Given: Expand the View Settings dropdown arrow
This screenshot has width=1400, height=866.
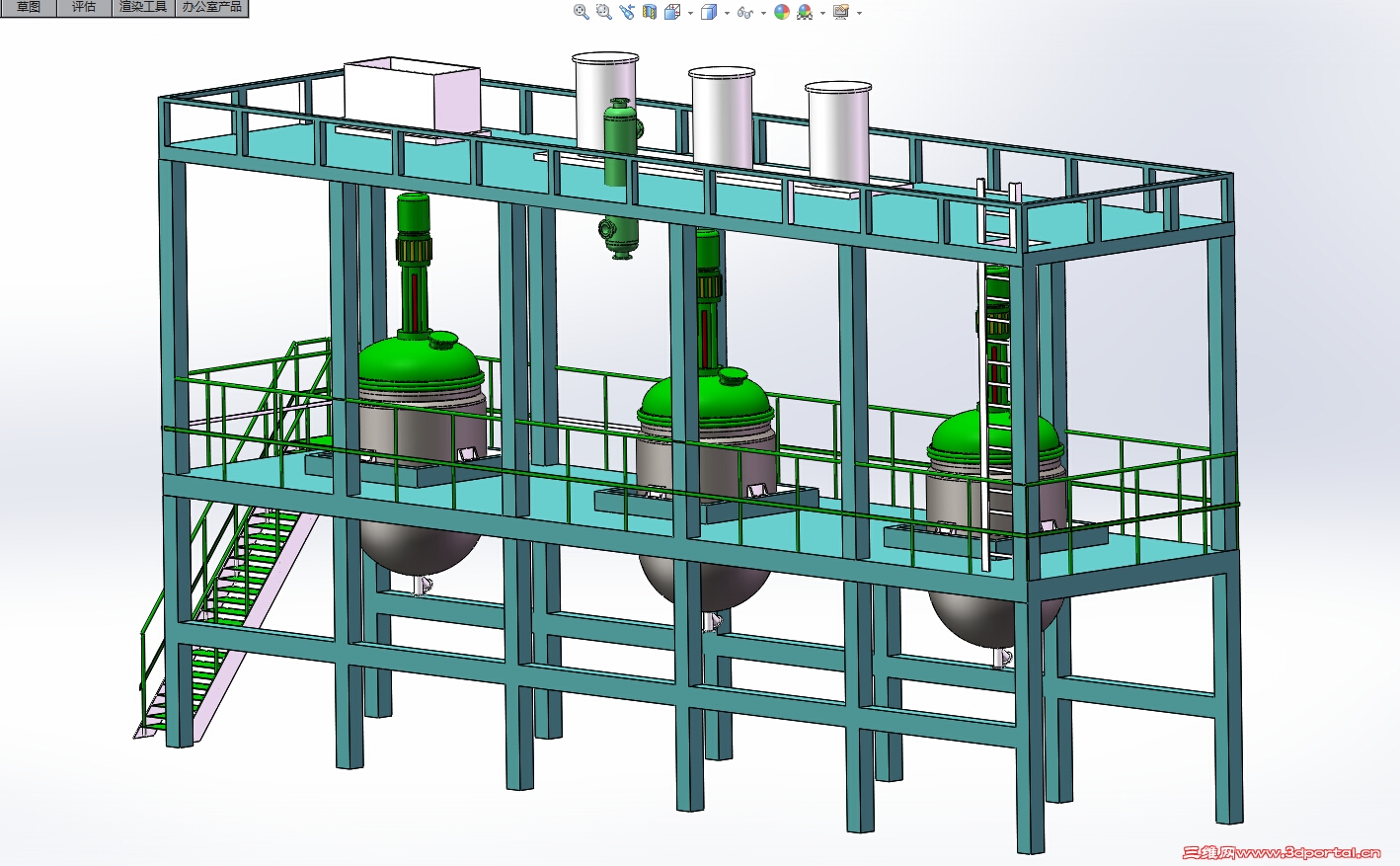Looking at the screenshot, I should coord(859,13).
